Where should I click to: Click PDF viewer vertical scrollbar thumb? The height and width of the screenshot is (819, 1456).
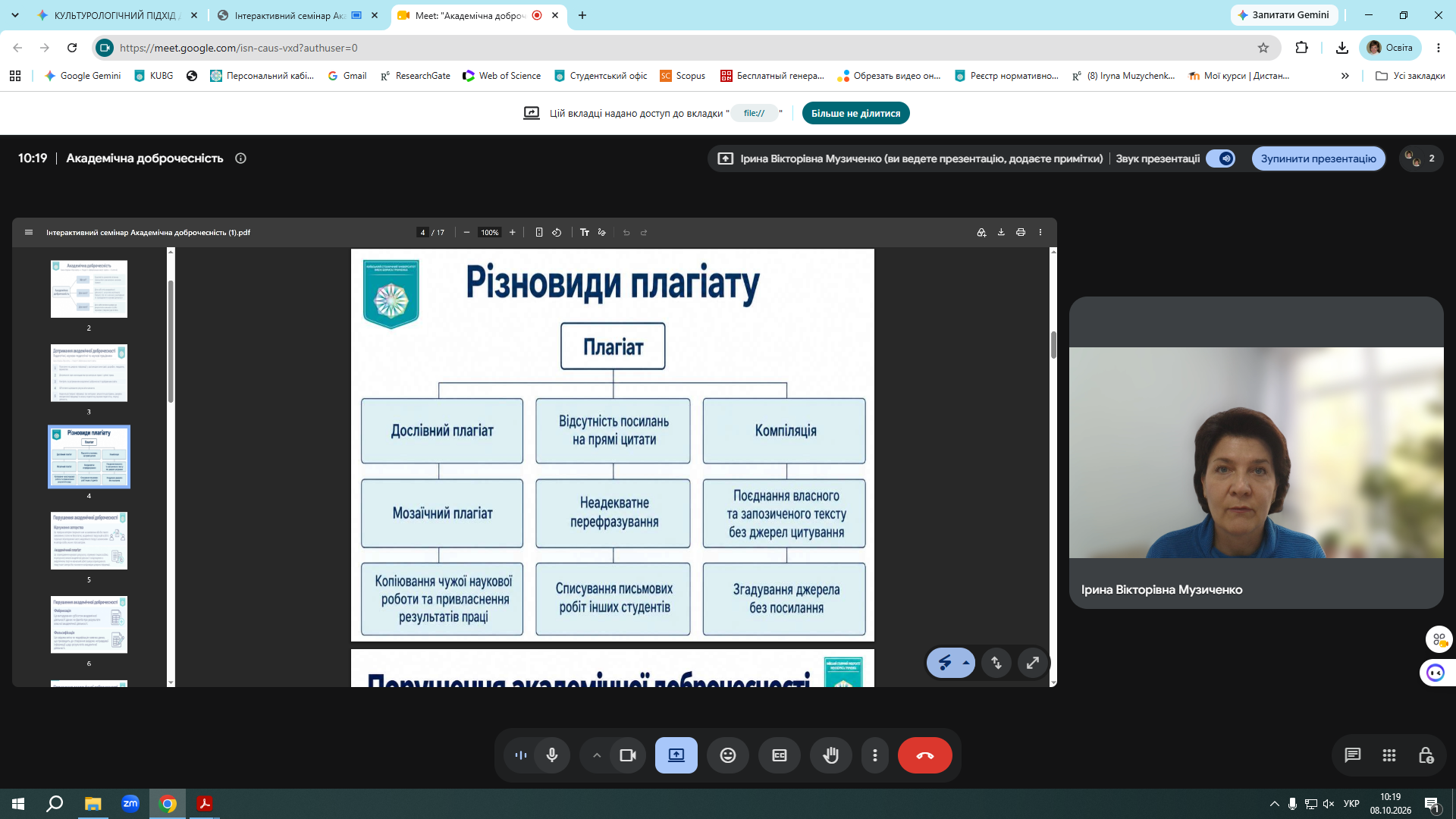(1053, 345)
